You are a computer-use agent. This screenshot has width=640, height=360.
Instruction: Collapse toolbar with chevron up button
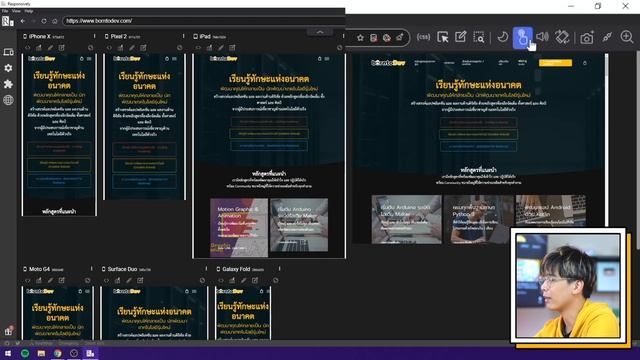[320, 32]
